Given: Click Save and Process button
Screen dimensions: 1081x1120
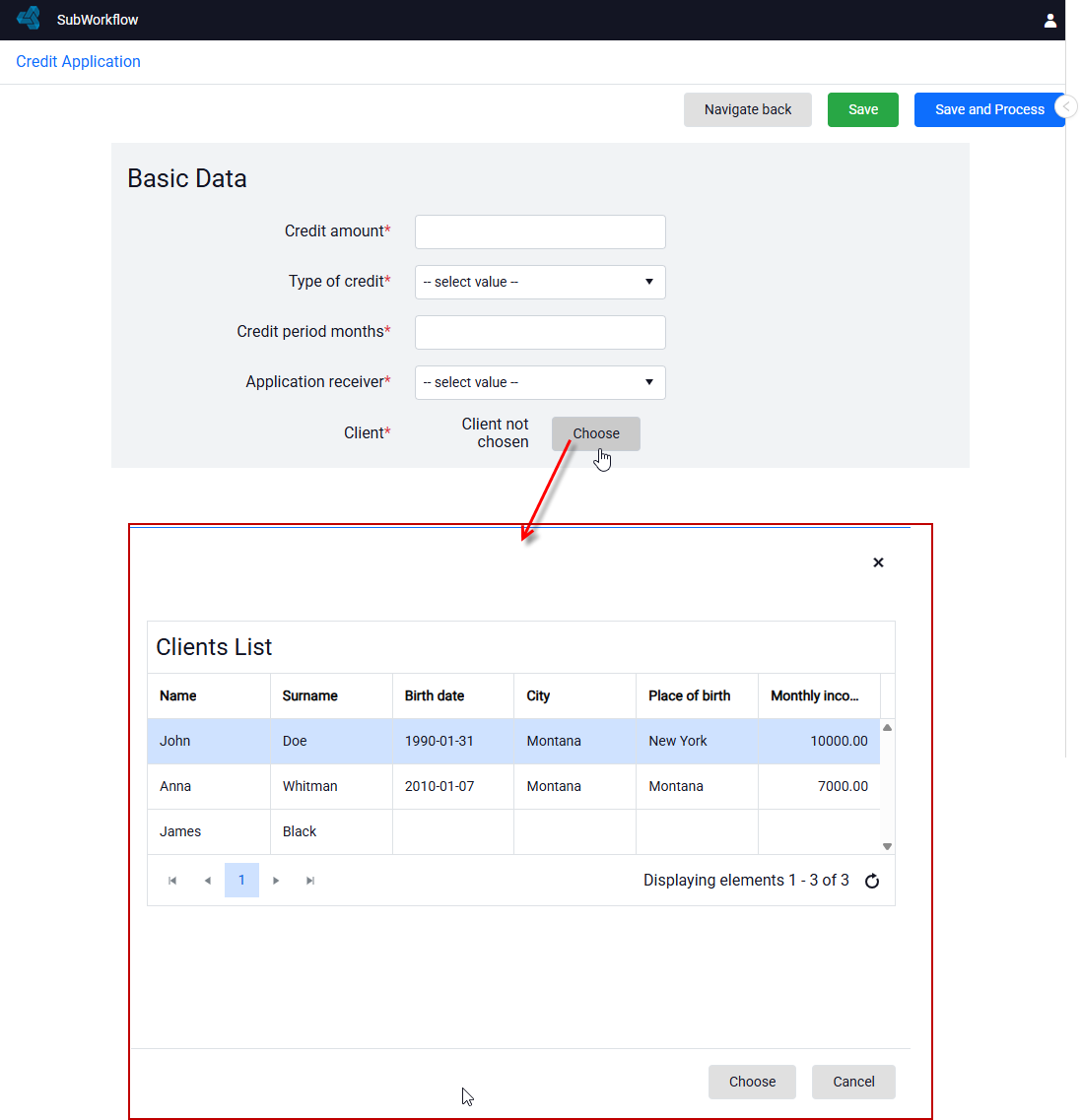Looking at the screenshot, I should pyautogui.click(x=989, y=109).
